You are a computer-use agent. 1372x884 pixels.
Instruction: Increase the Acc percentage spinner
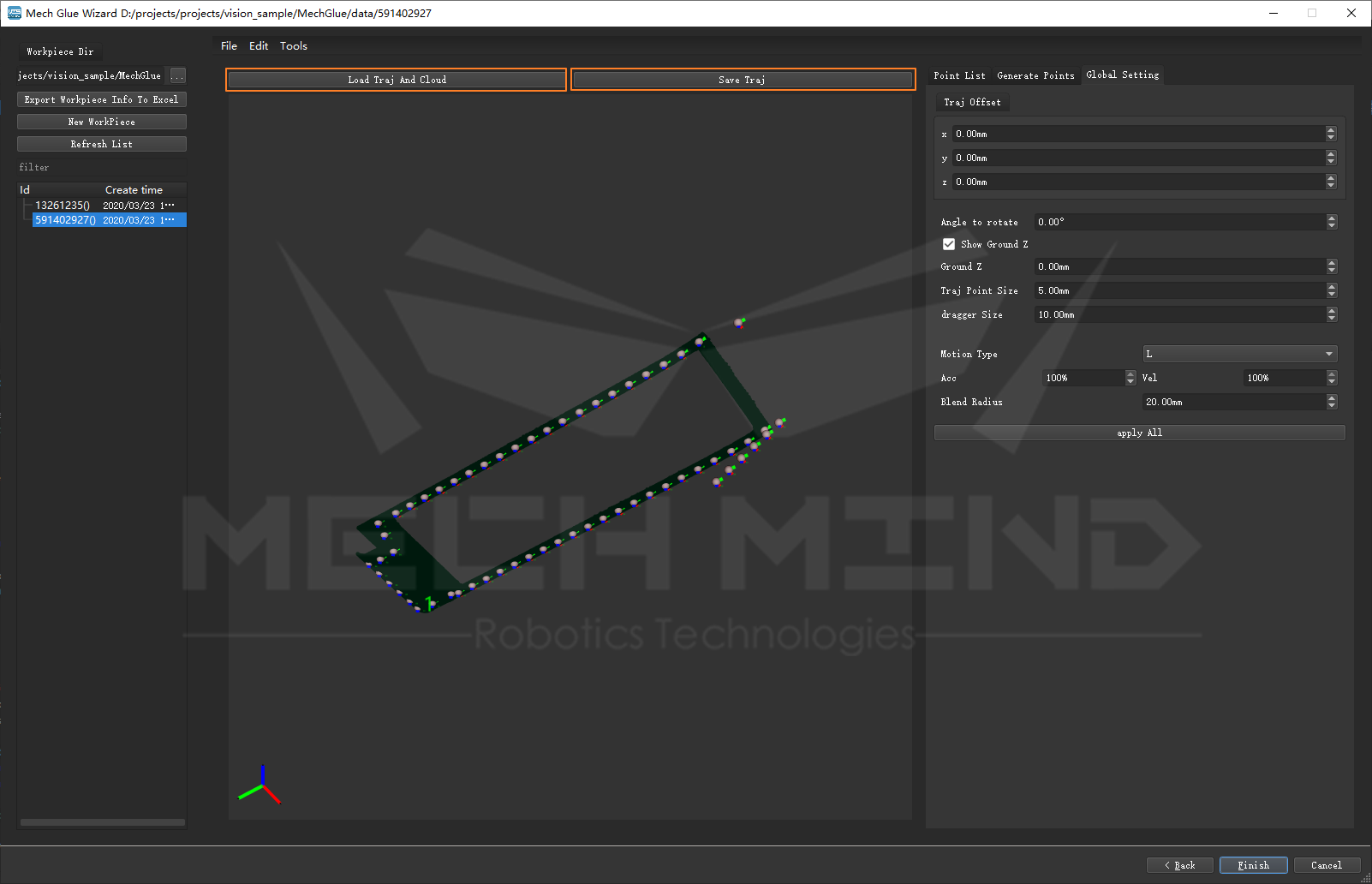coord(1130,374)
